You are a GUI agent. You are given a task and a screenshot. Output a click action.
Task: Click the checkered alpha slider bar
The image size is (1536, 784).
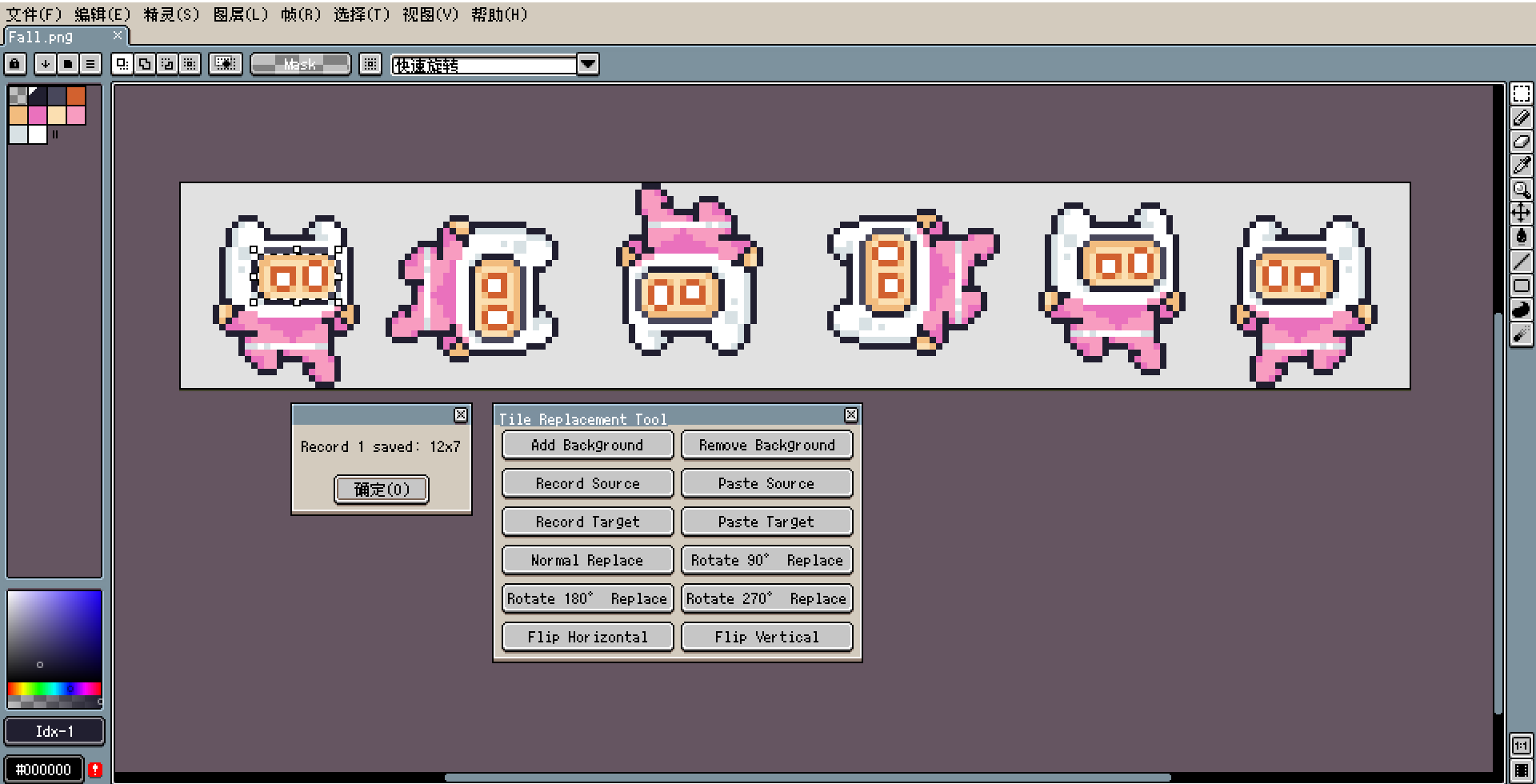click(54, 702)
